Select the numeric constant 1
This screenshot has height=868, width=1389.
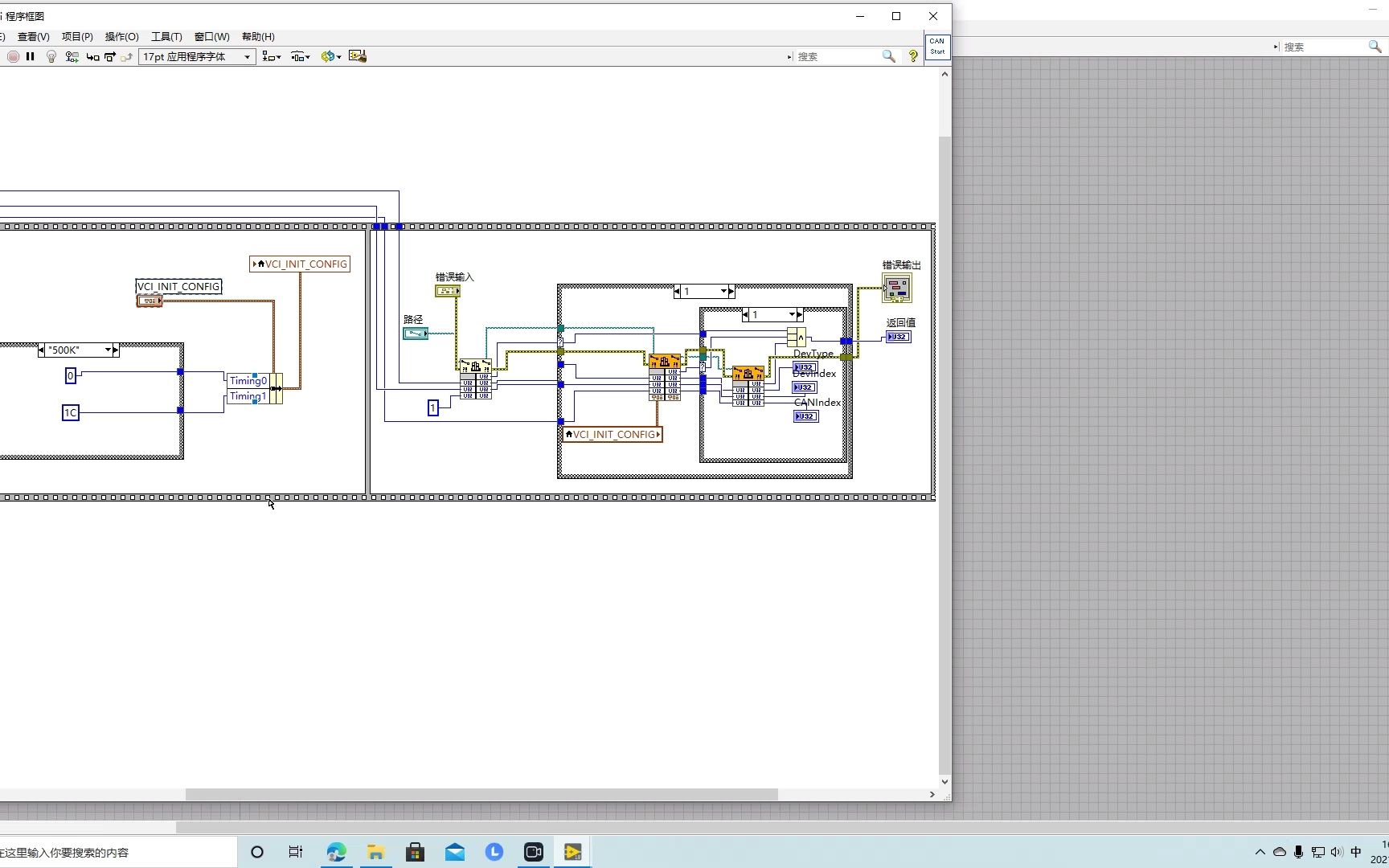click(x=433, y=408)
